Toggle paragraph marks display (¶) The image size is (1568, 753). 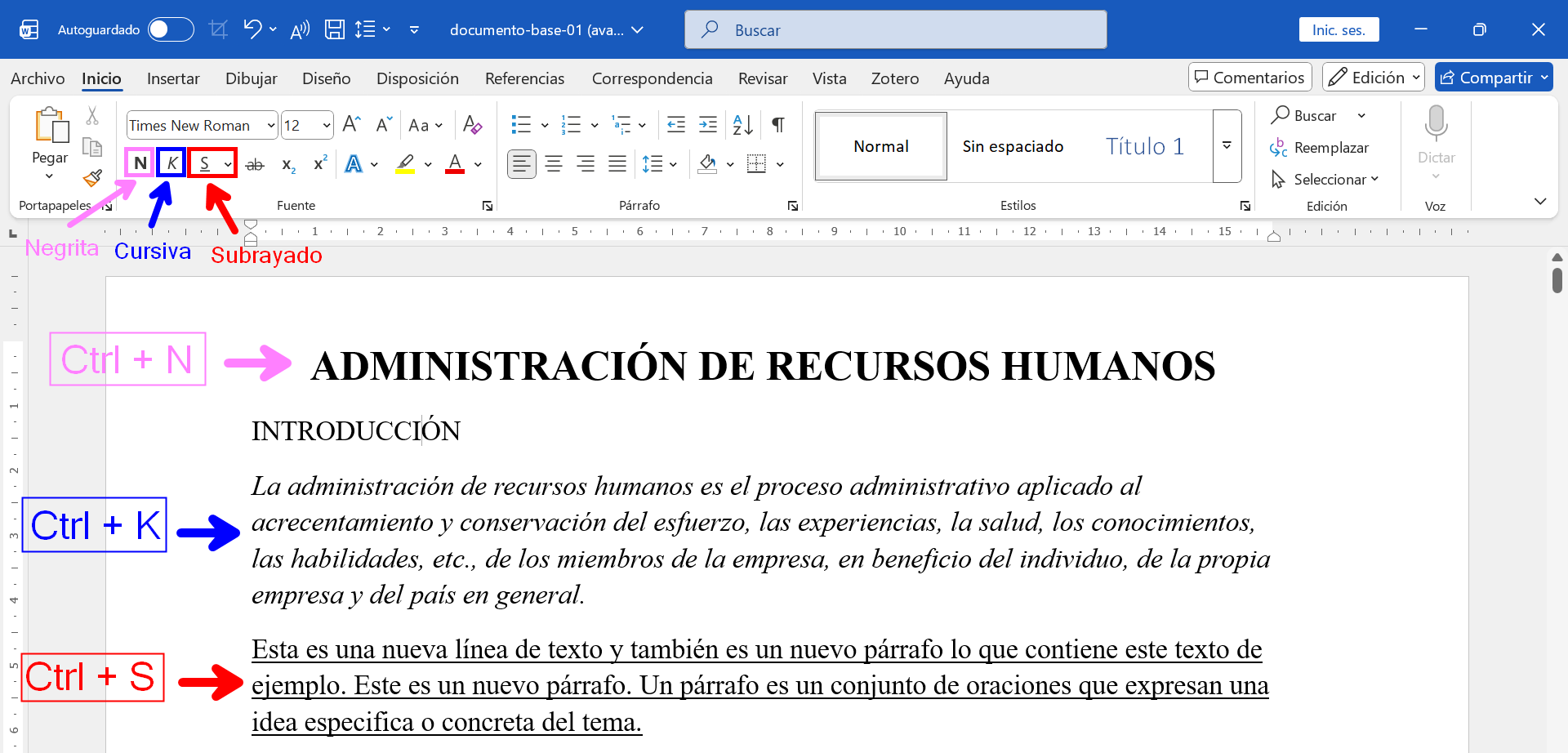click(x=777, y=124)
